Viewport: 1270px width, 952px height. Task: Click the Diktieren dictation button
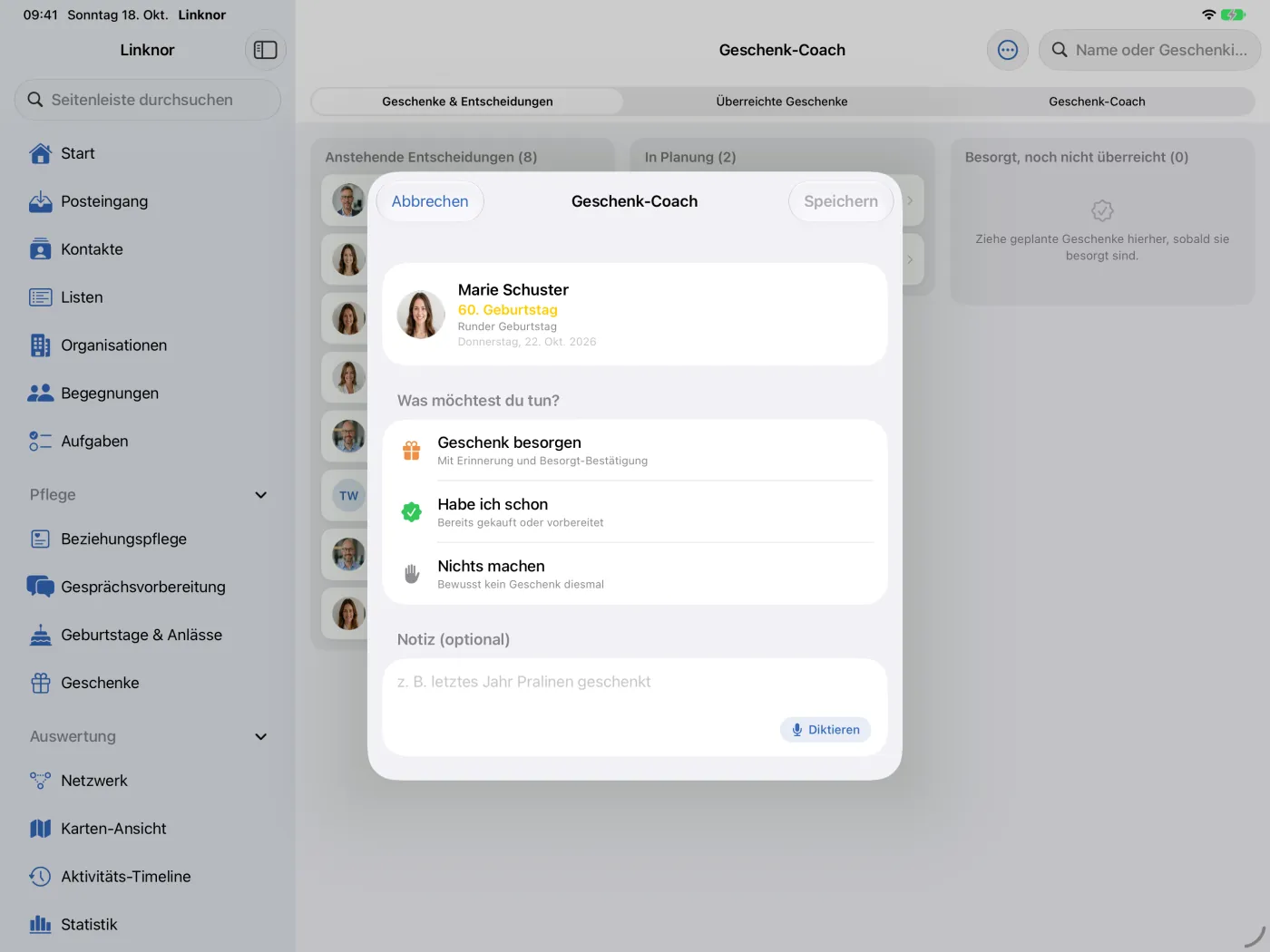pyautogui.click(x=825, y=730)
